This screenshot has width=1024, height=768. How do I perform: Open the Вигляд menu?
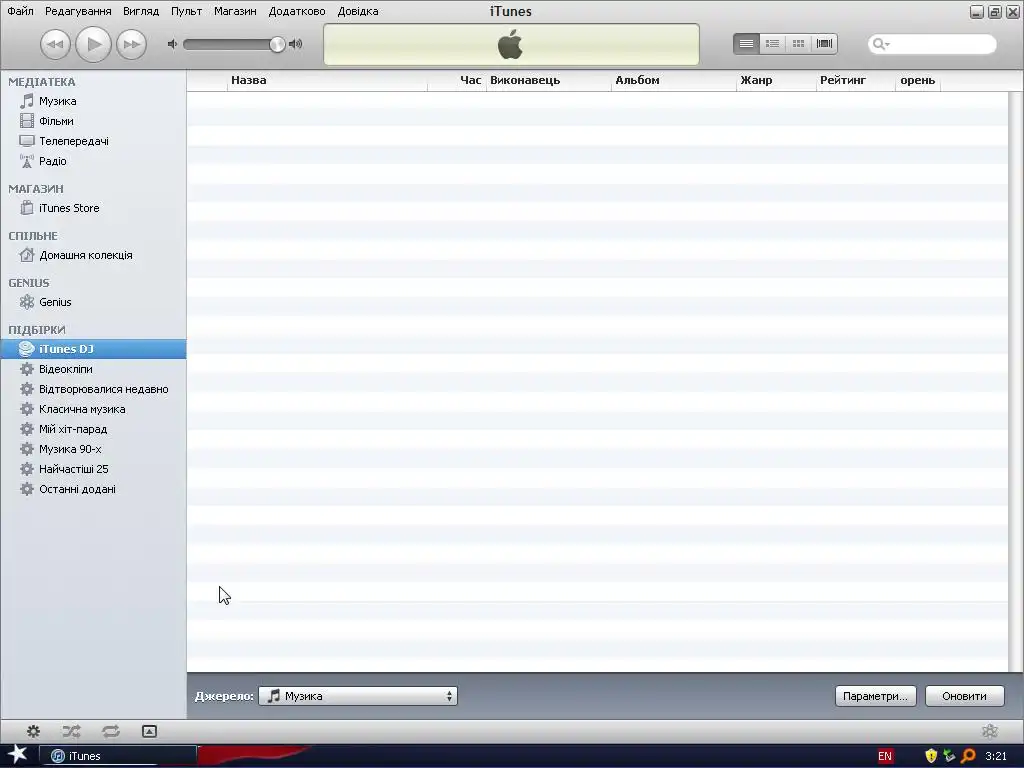click(141, 11)
